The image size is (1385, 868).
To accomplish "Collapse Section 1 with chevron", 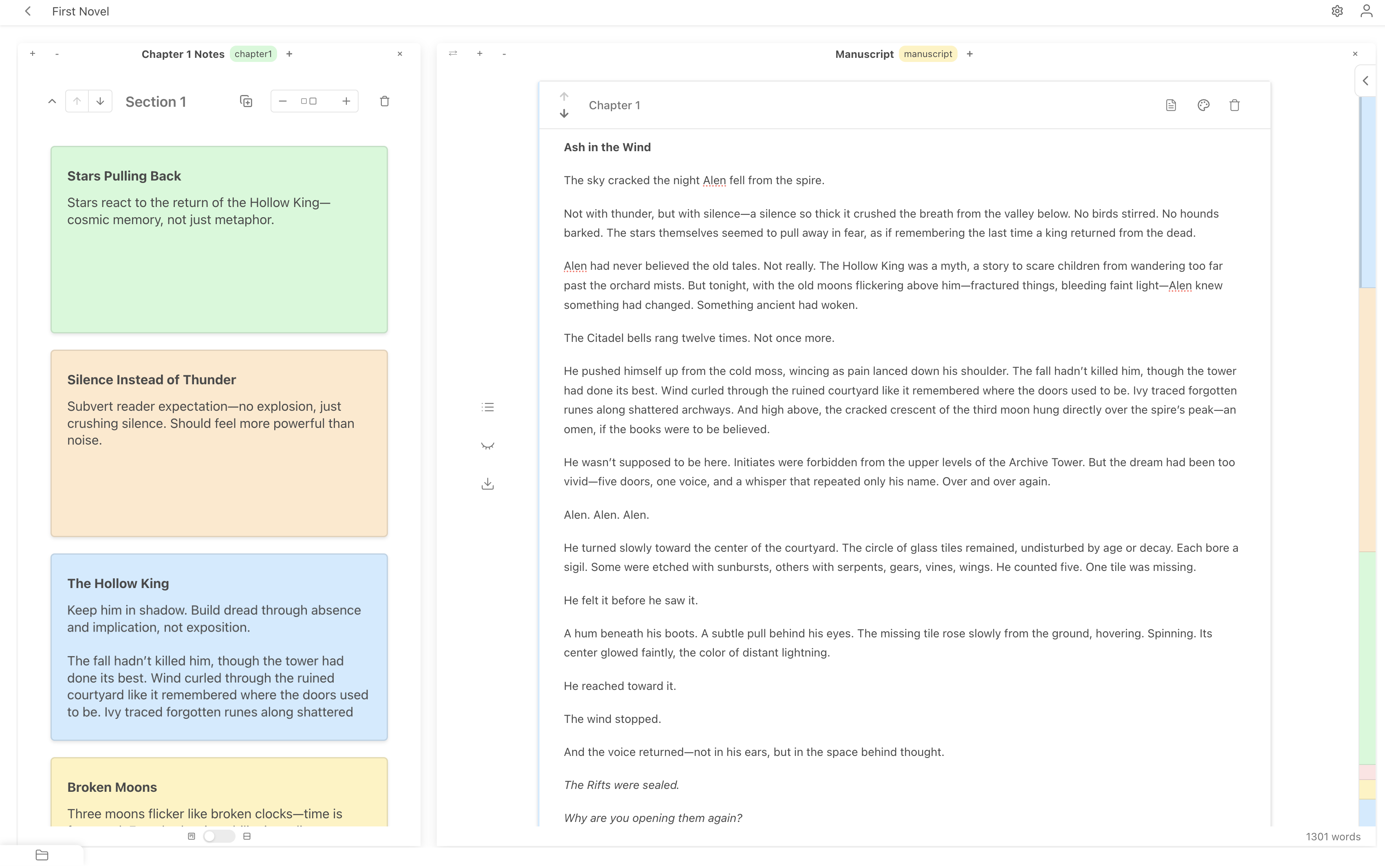I will click(x=52, y=101).
